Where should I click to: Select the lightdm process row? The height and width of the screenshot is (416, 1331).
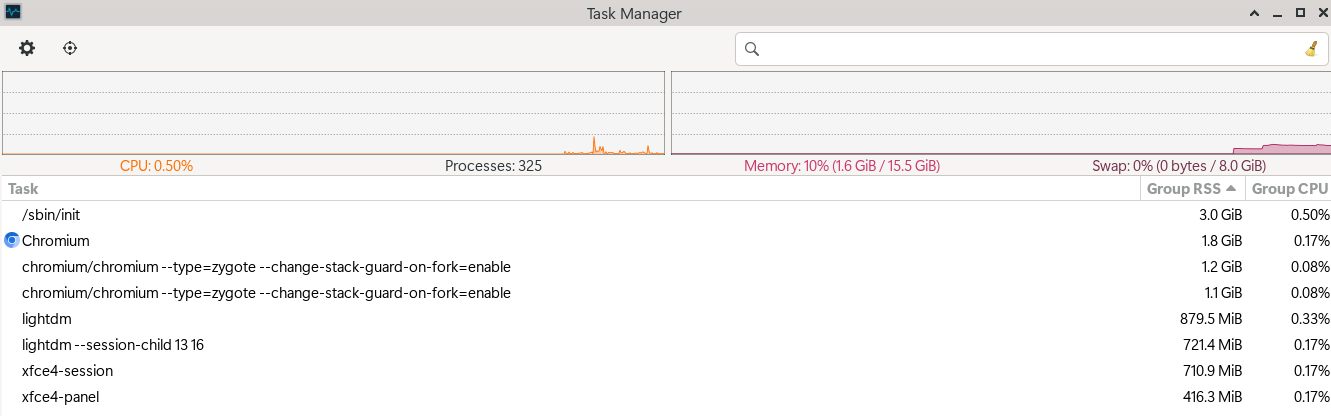[x=666, y=319]
